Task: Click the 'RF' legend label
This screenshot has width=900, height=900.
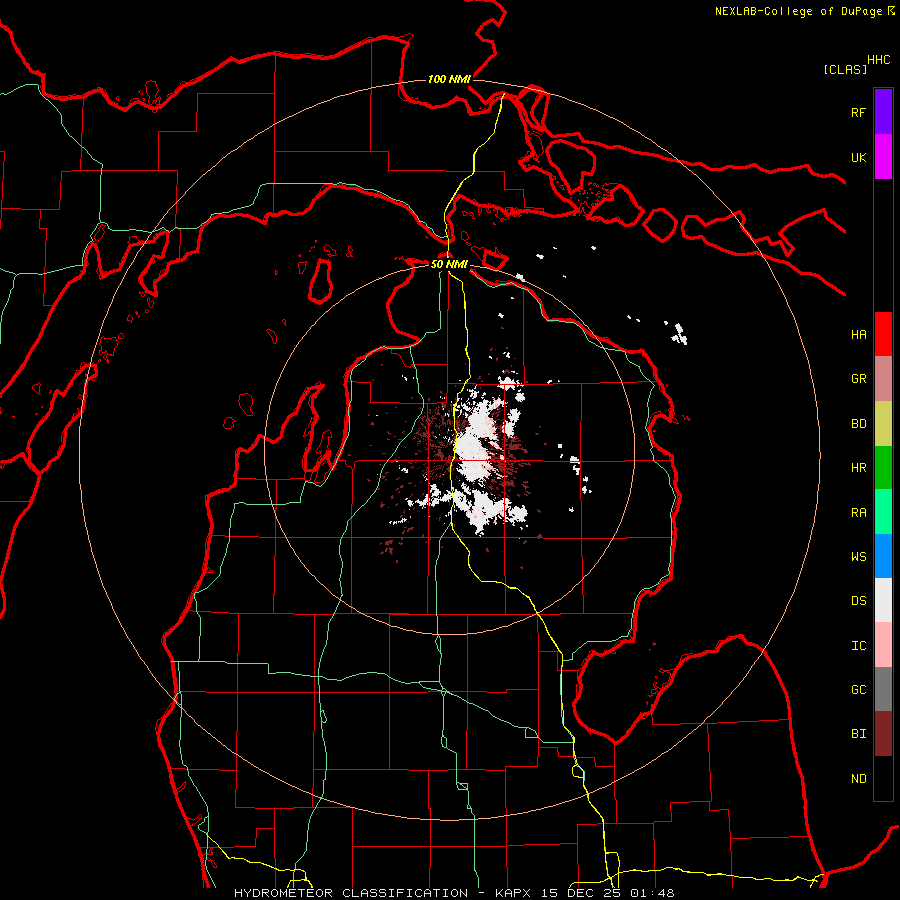Action: click(858, 112)
